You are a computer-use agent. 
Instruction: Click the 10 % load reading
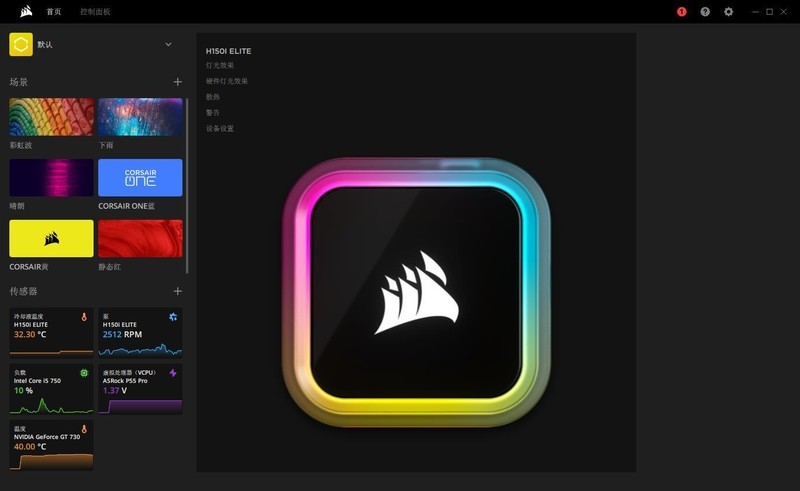[x=23, y=390]
